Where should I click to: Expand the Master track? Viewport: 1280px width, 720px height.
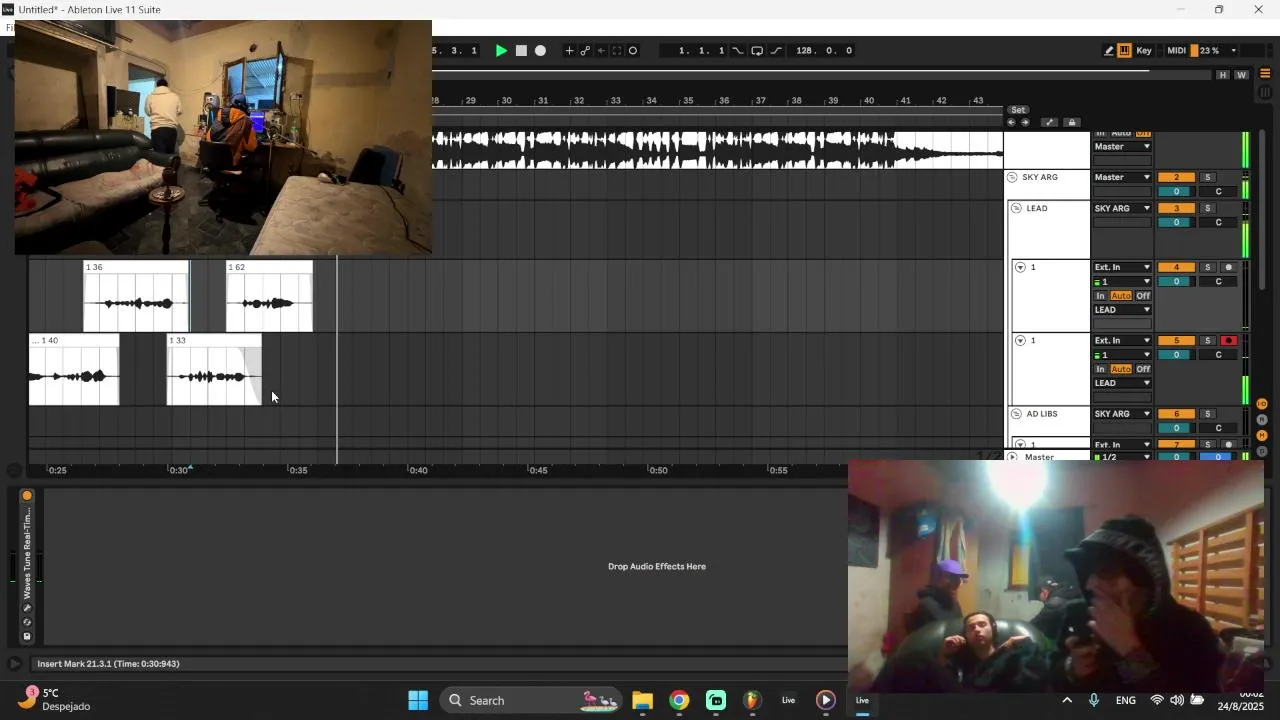1013,457
